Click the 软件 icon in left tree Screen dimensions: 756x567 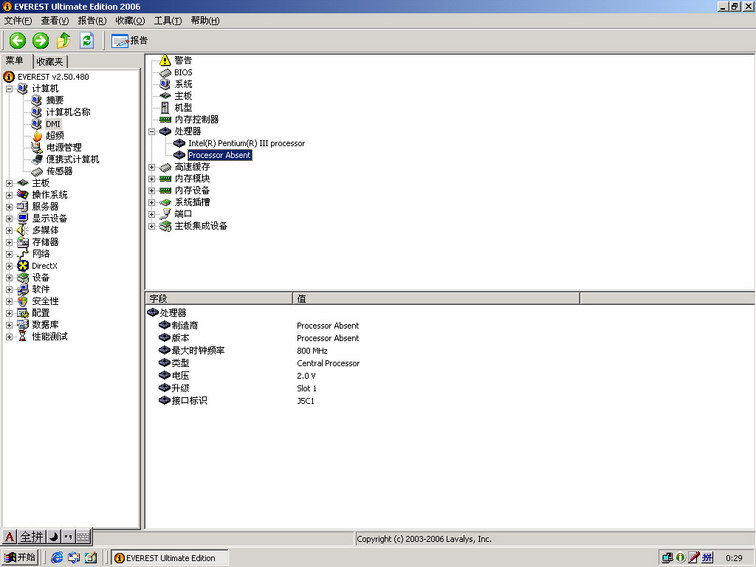tap(23, 289)
